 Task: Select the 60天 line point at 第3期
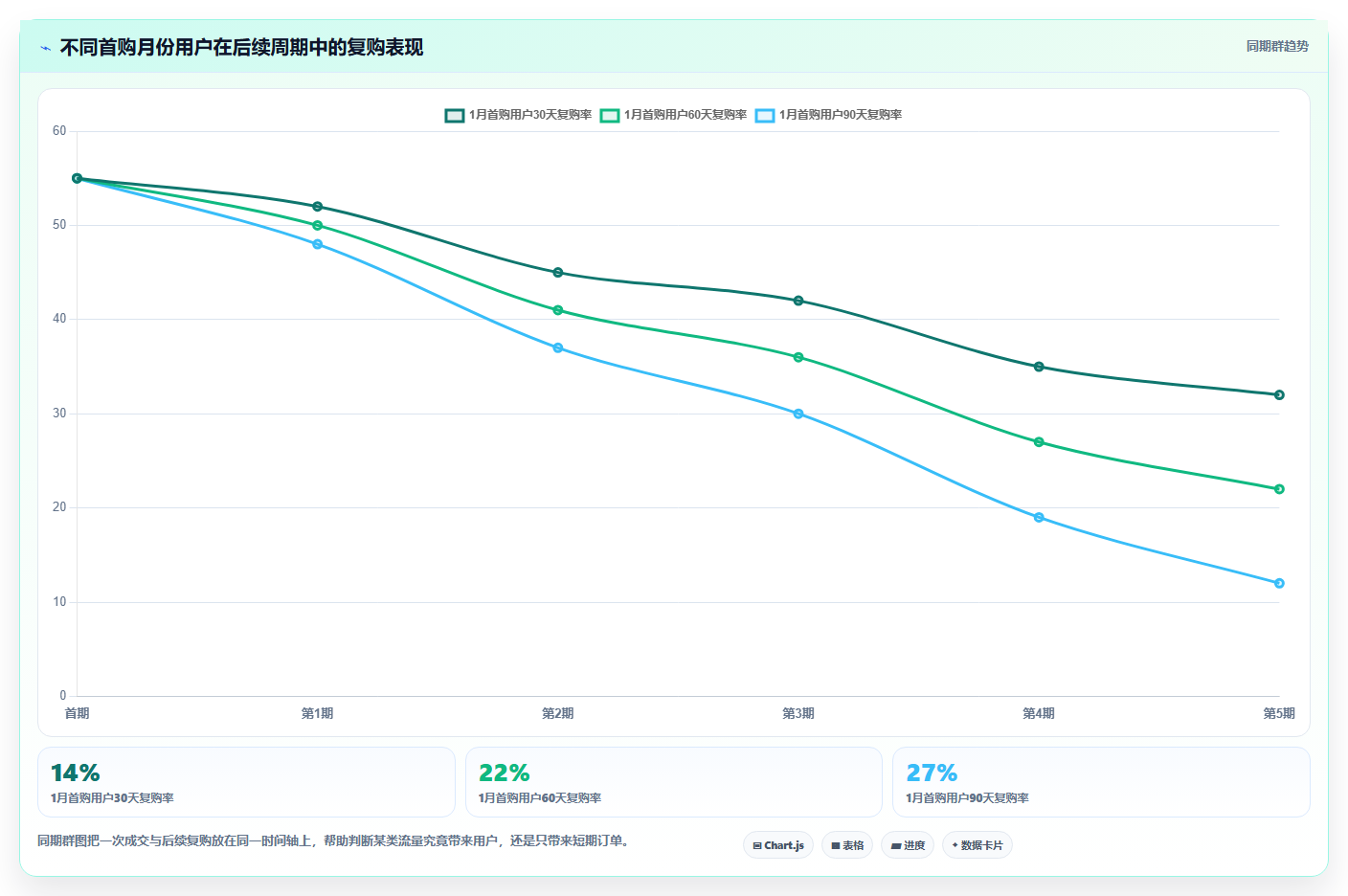[798, 357]
